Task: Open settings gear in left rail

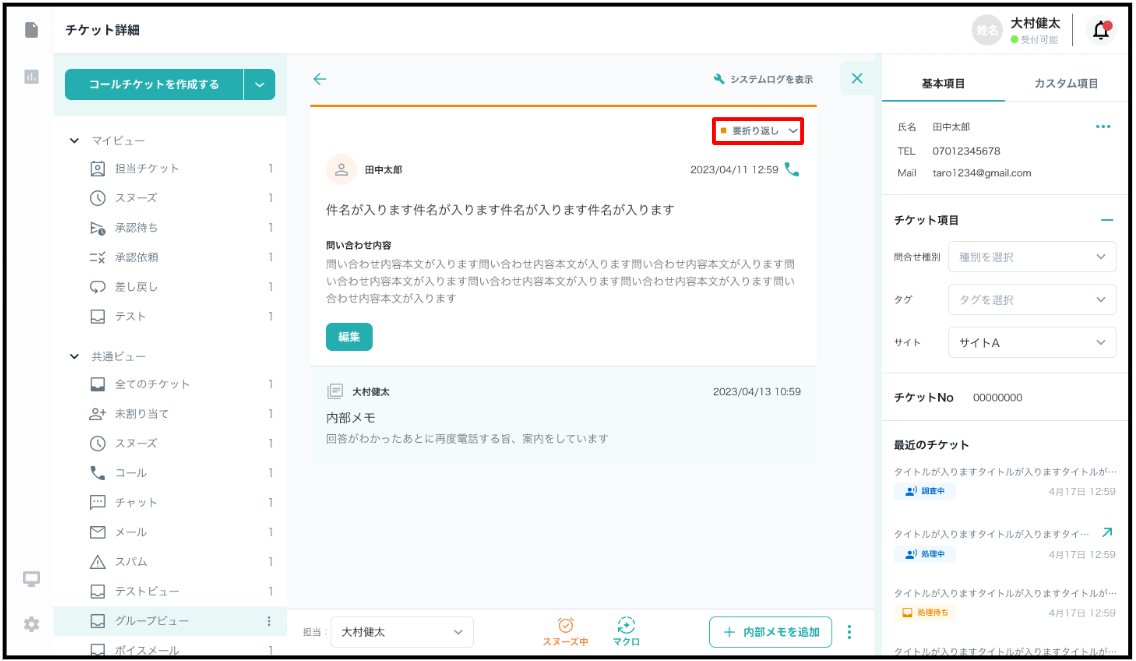Action: (31, 624)
